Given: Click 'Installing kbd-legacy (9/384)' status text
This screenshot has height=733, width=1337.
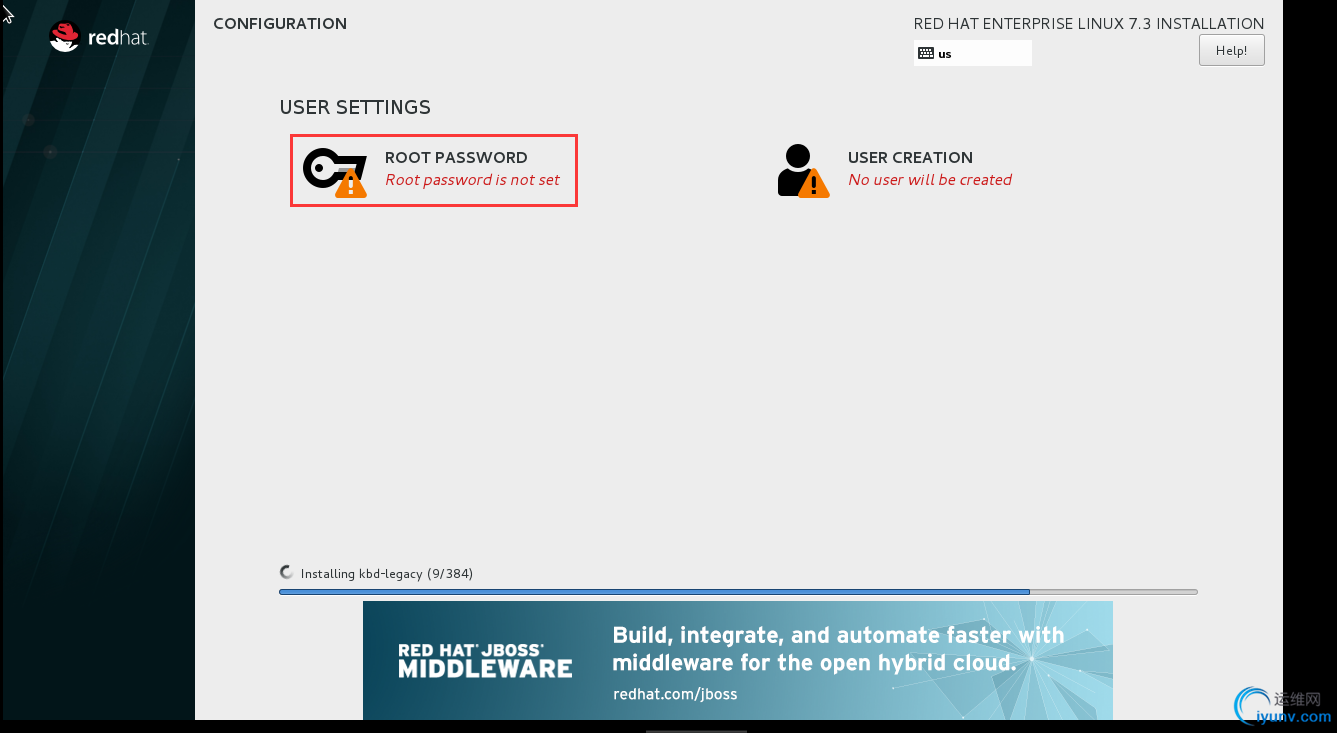Looking at the screenshot, I should pyautogui.click(x=386, y=574).
